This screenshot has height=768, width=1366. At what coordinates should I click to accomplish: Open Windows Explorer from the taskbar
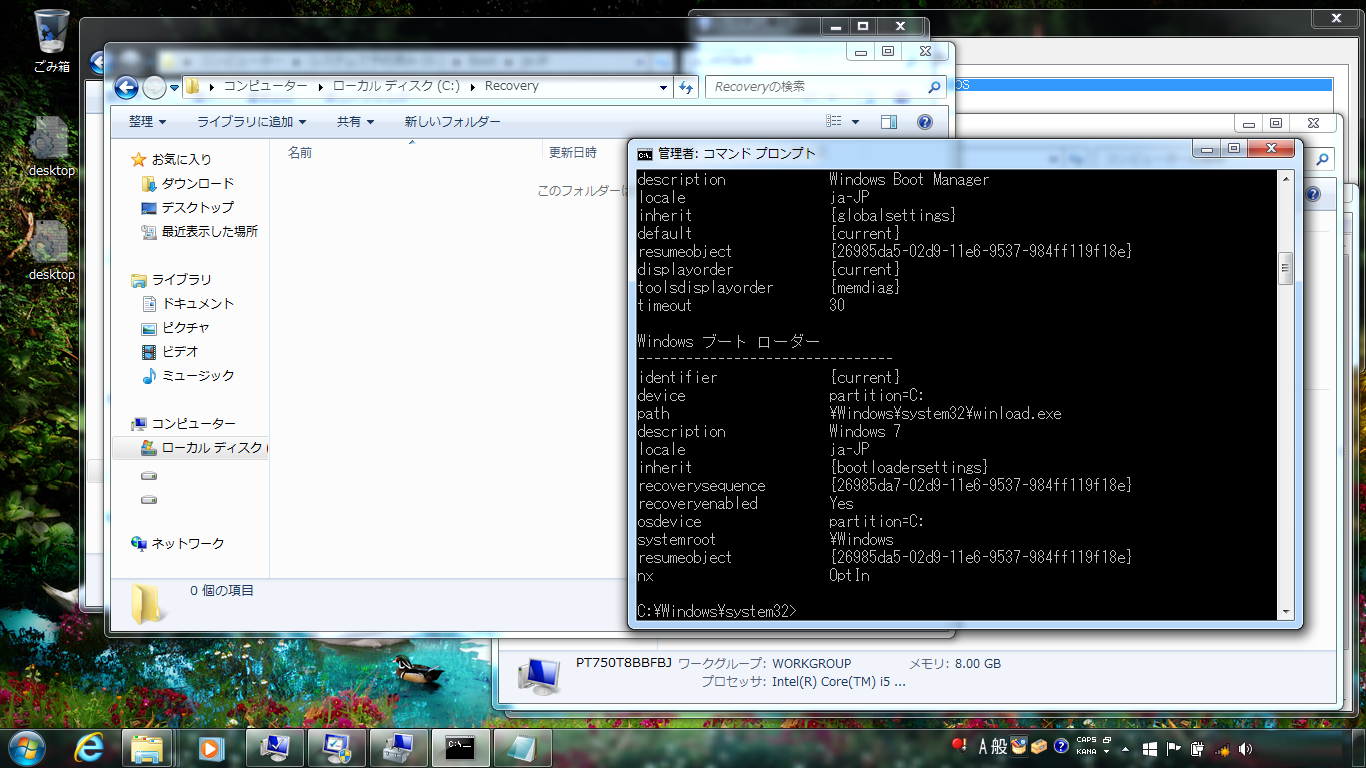tap(148, 747)
